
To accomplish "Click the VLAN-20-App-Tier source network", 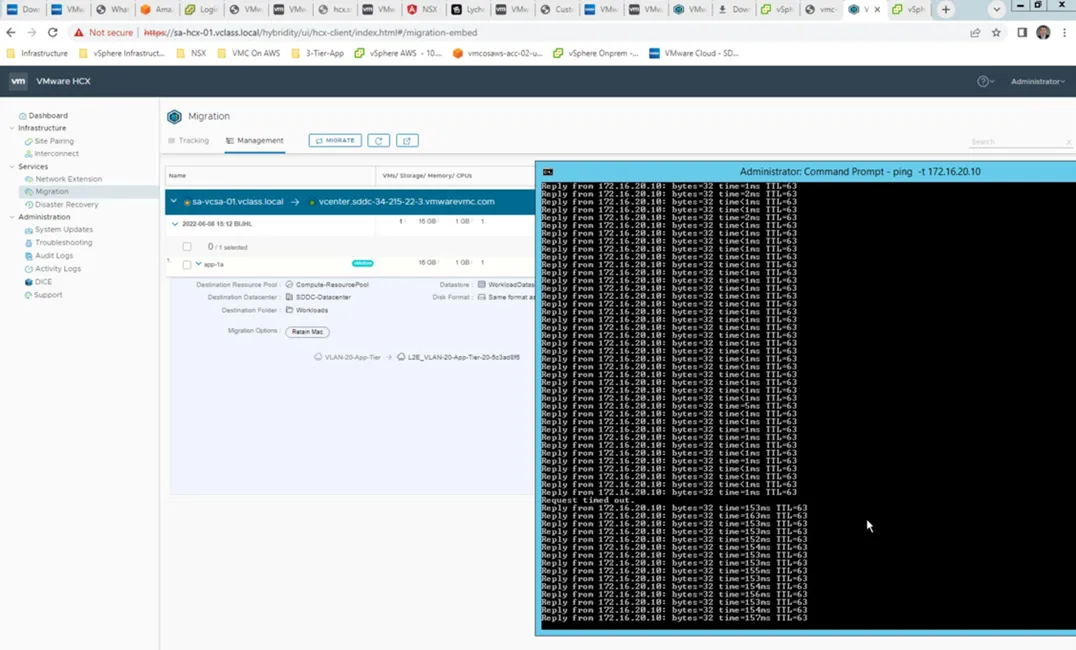I will coord(352,358).
